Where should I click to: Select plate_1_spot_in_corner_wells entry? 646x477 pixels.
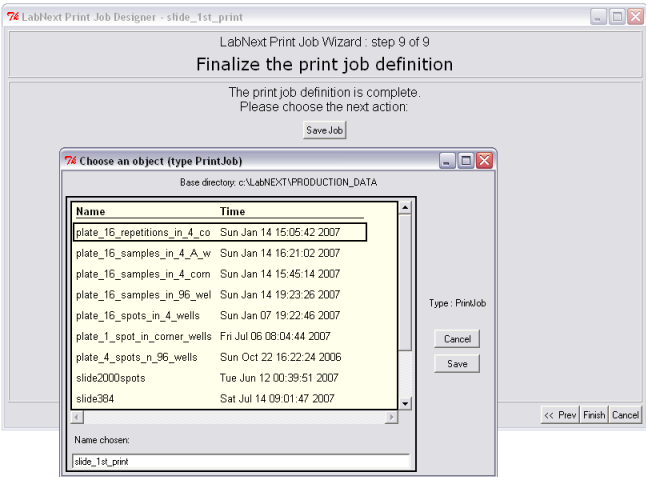[220, 337]
